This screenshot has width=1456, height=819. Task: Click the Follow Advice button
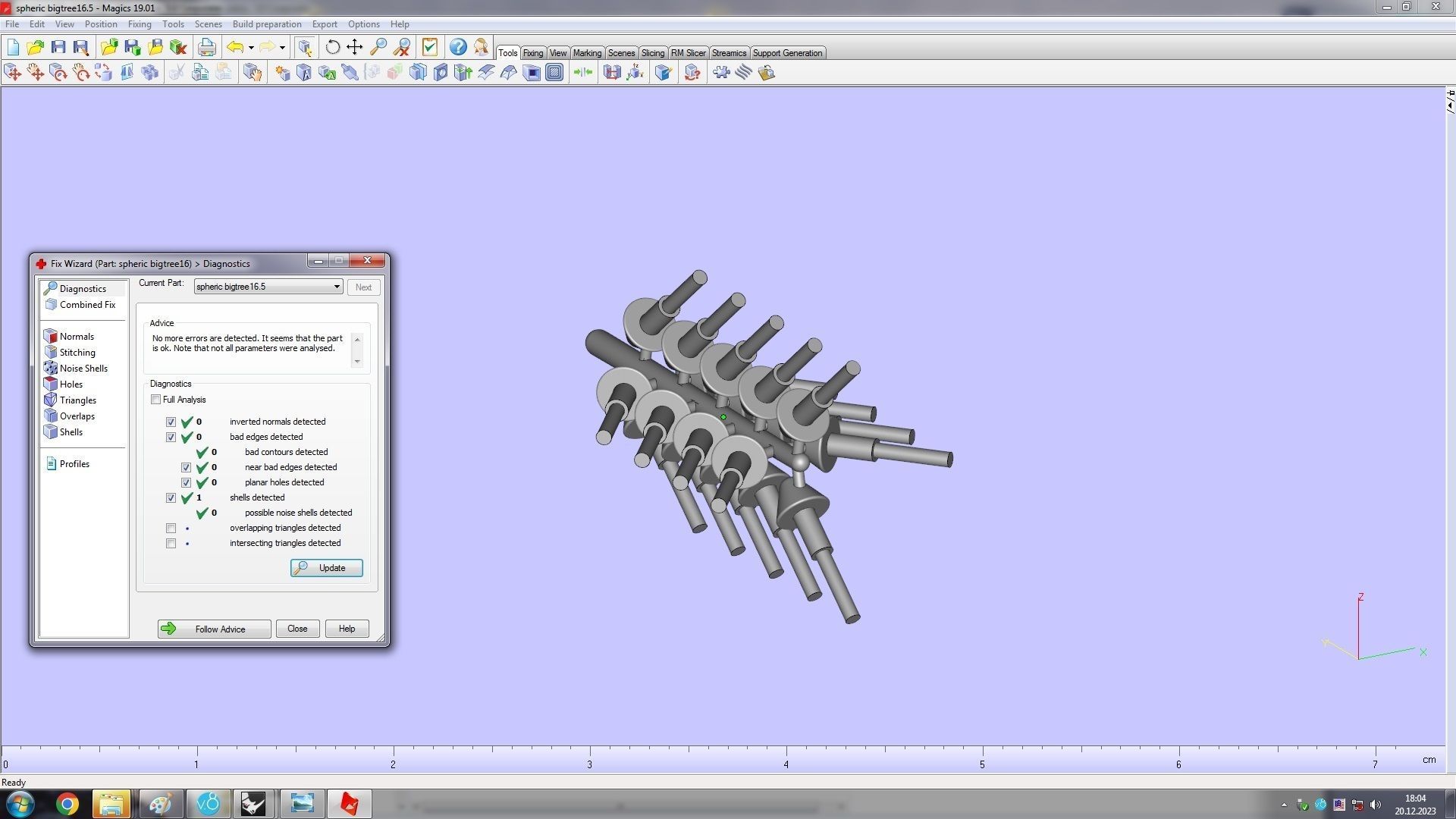tap(214, 629)
